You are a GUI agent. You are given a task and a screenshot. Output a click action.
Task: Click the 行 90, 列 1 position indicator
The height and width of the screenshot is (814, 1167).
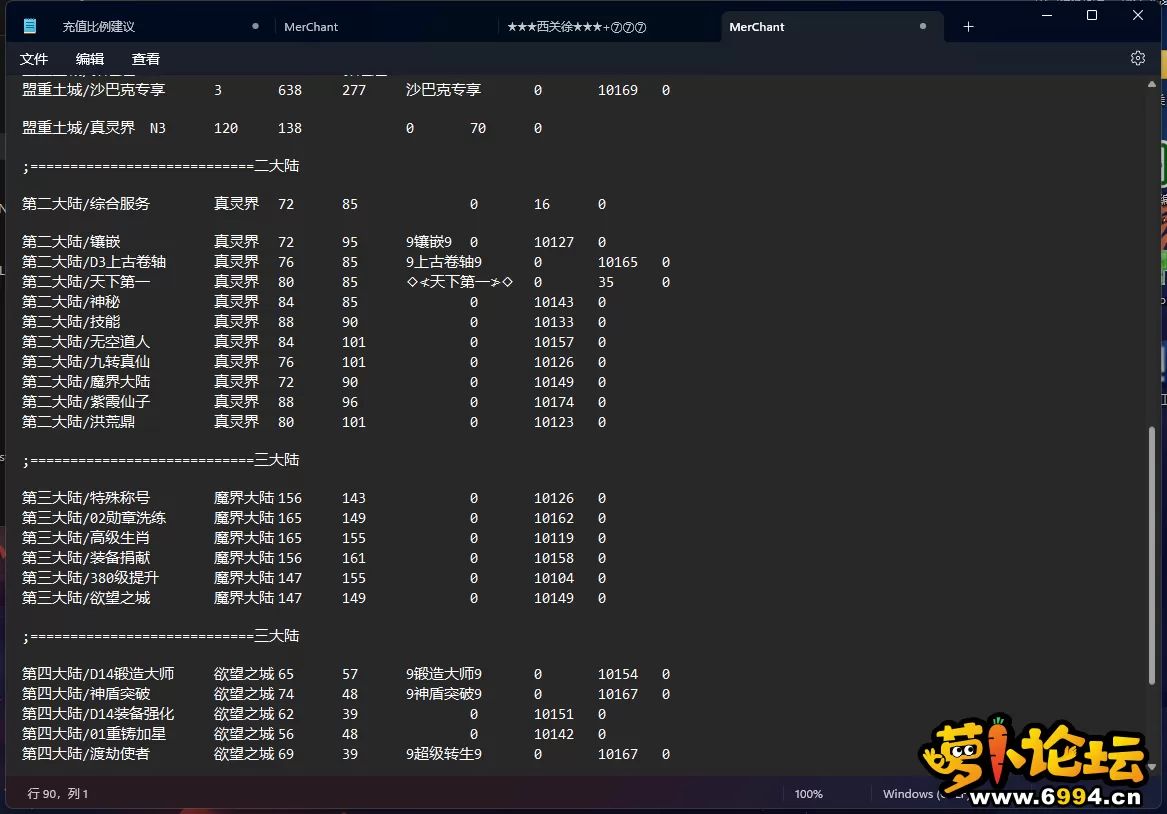tap(58, 794)
